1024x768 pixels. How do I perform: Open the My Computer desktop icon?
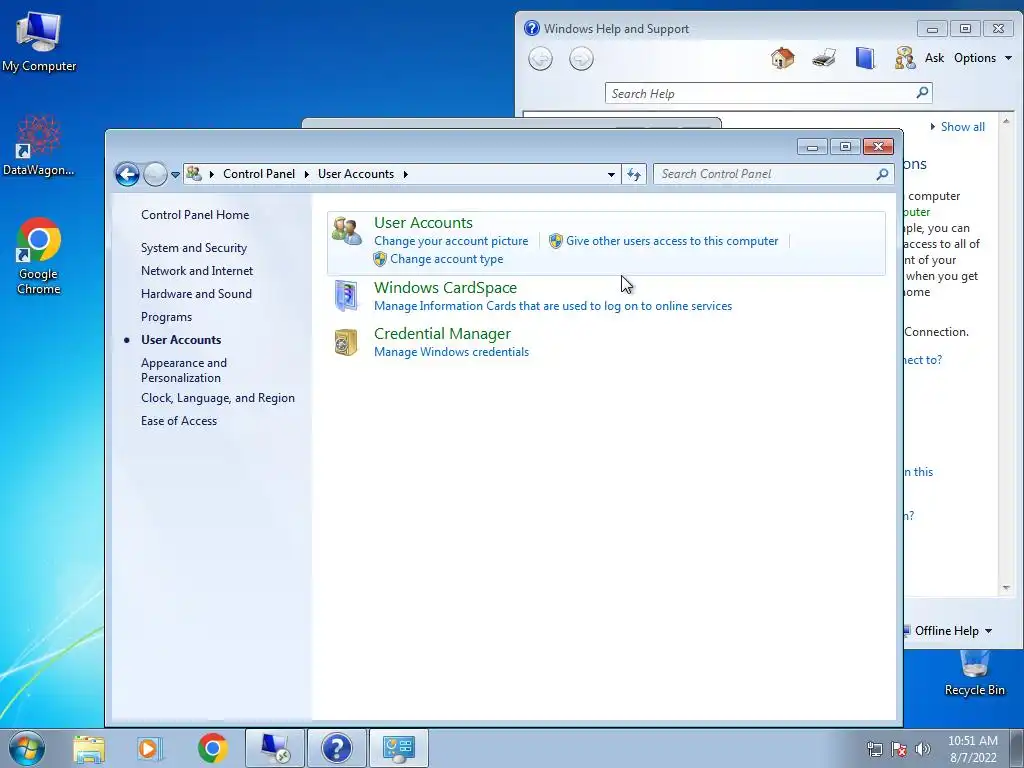pyautogui.click(x=39, y=42)
